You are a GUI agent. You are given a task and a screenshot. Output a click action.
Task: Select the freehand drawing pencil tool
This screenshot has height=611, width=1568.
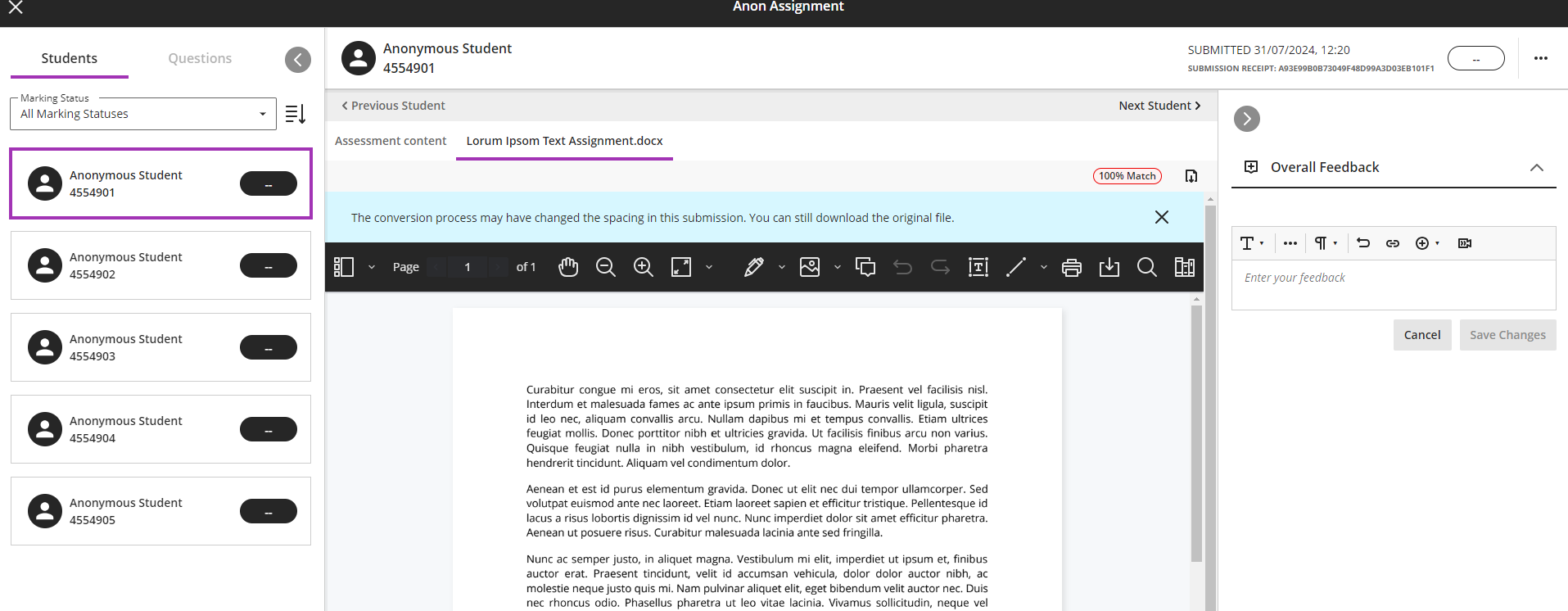[754, 267]
